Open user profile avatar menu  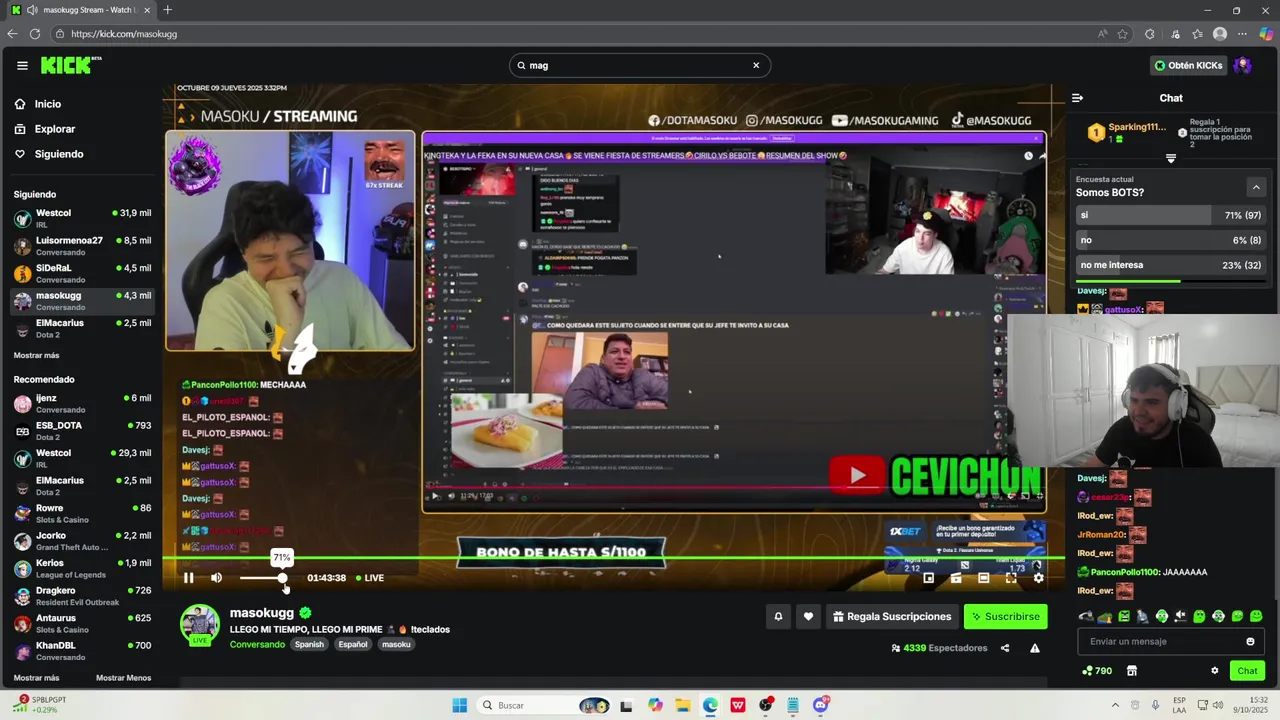(1243, 65)
